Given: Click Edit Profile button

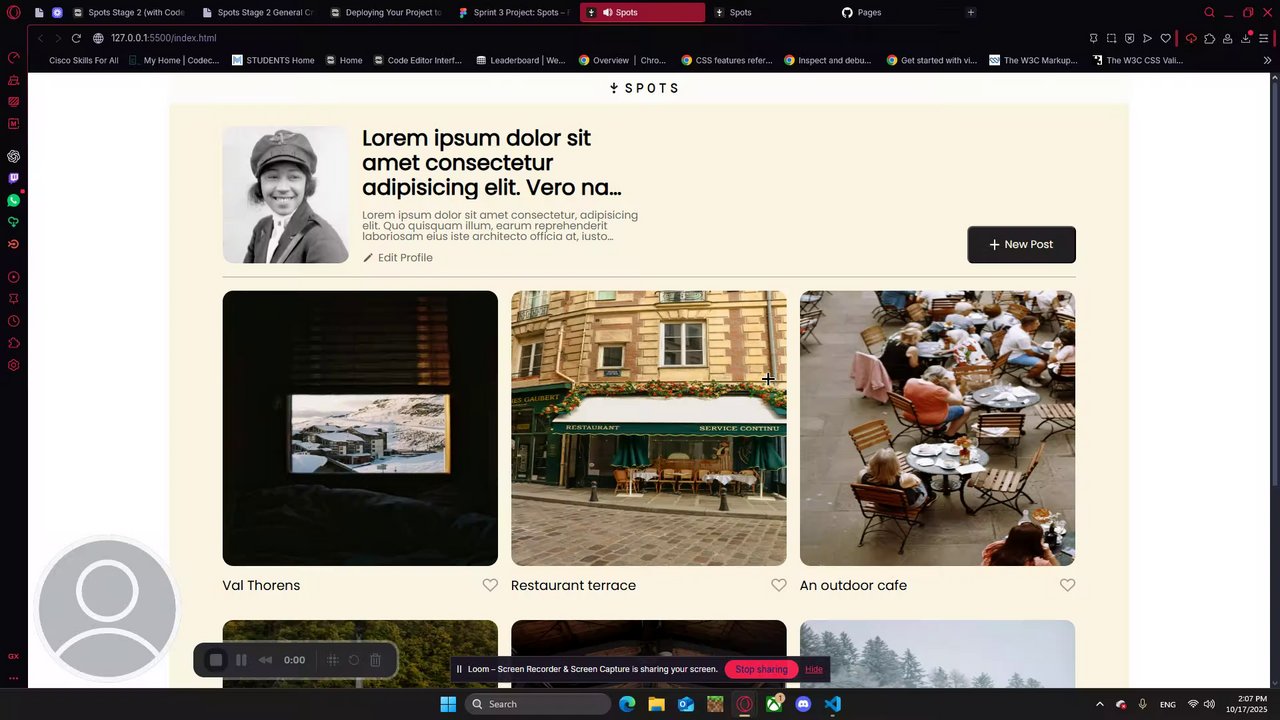Looking at the screenshot, I should [x=397, y=257].
